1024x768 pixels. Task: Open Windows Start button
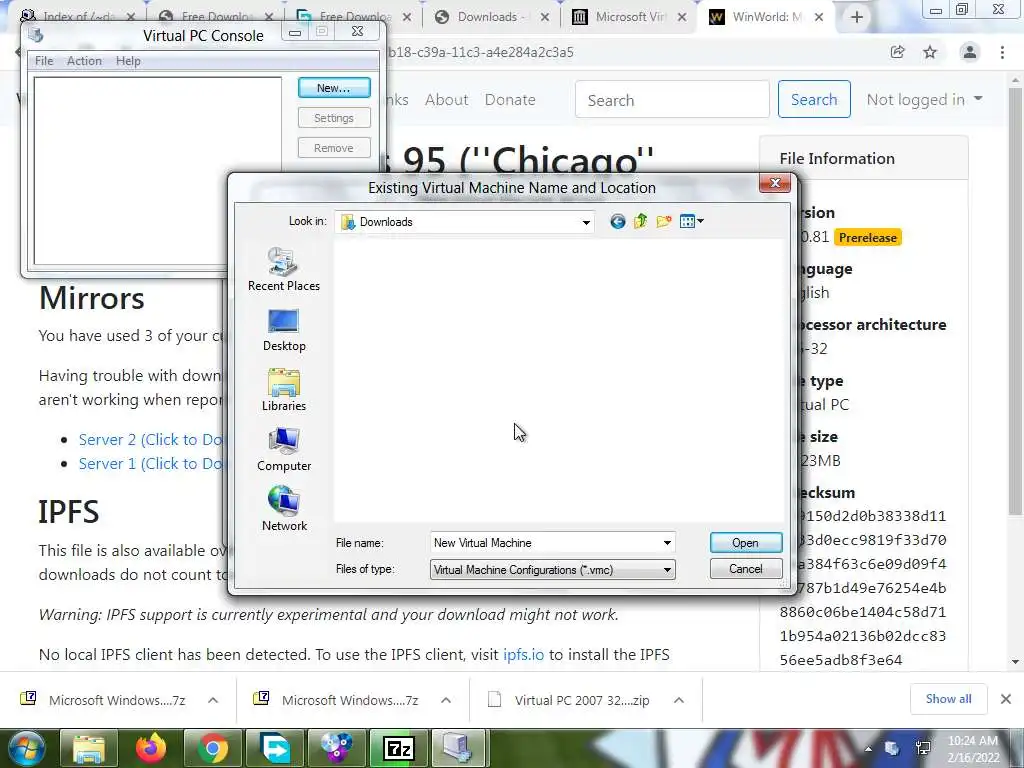point(26,748)
